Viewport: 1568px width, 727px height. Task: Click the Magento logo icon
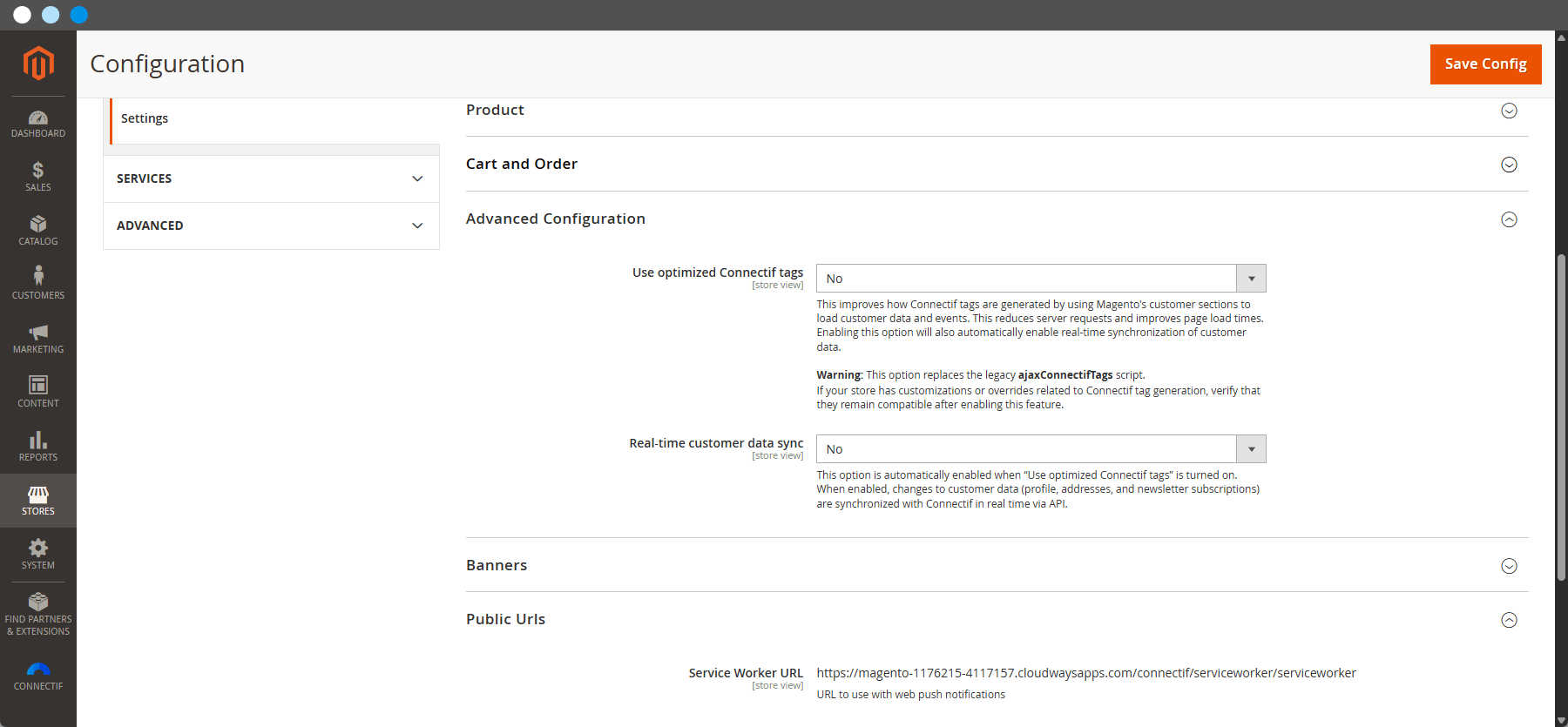(38, 64)
